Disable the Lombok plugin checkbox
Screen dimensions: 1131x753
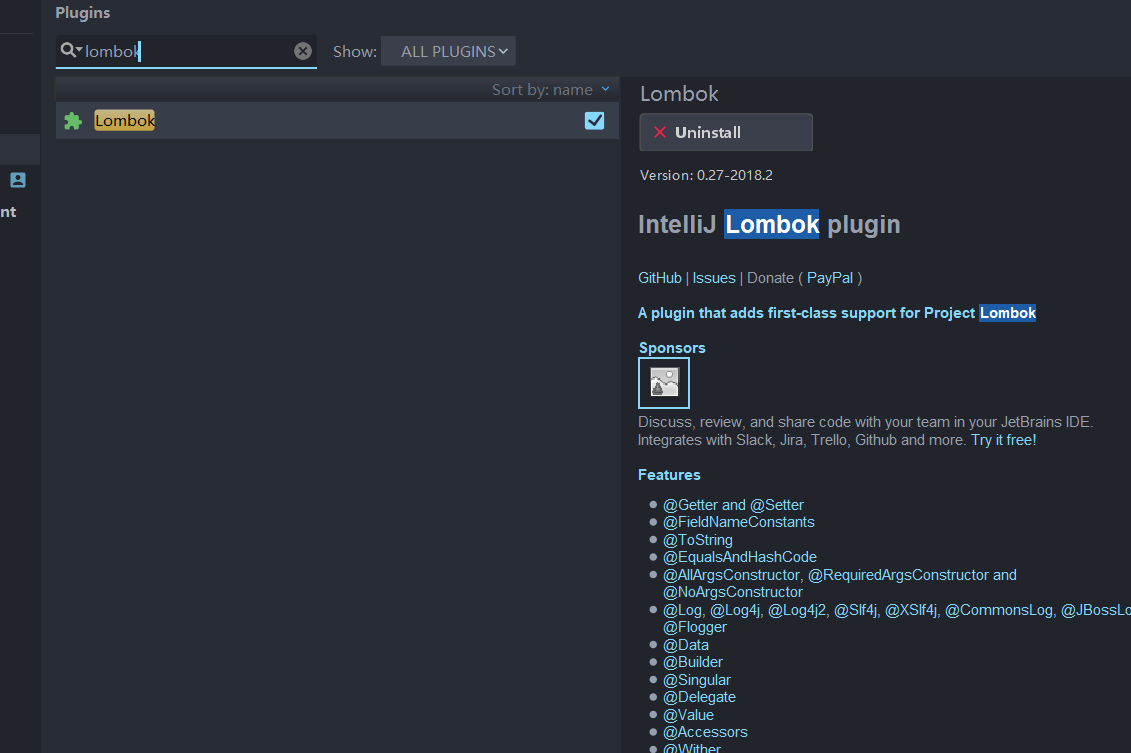[595, 121]
